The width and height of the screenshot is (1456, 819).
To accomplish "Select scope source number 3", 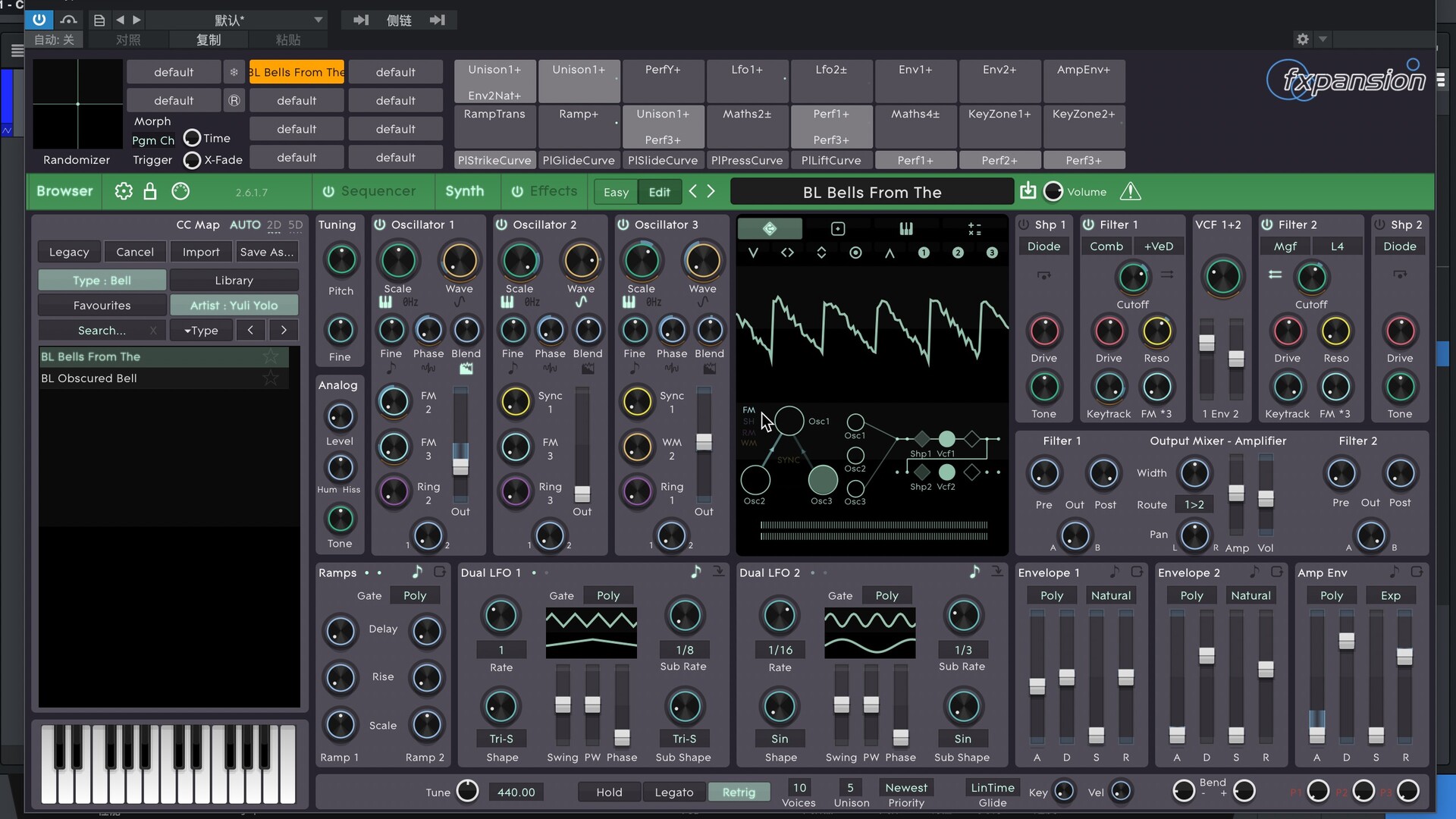I will 992,253.
